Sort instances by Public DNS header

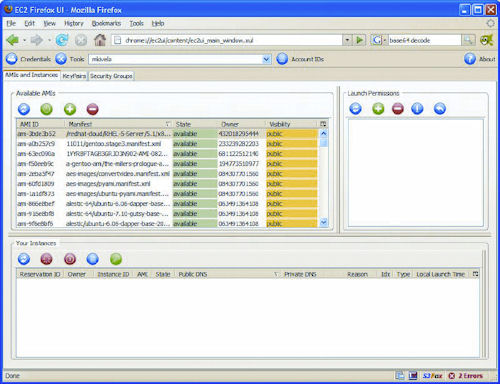(227, 274)
